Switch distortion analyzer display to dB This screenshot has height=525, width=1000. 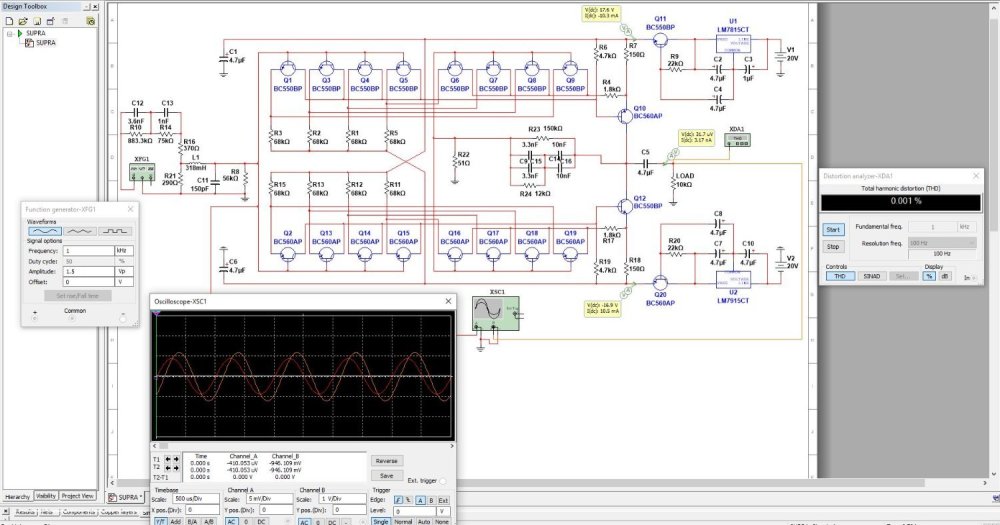tap(945, 276)
